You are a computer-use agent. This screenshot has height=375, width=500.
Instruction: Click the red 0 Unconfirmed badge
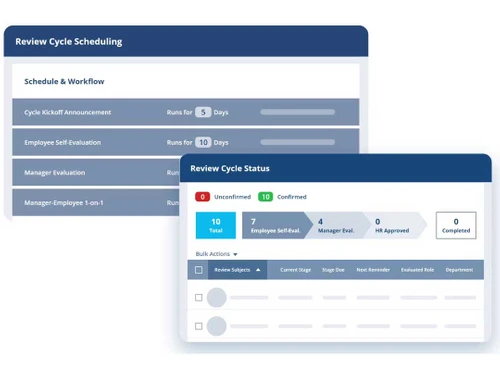202,197
